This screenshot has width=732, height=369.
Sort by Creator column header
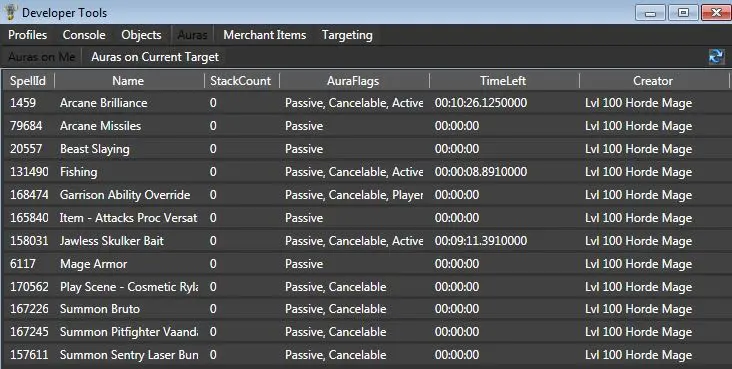click(x=653, y=81)
